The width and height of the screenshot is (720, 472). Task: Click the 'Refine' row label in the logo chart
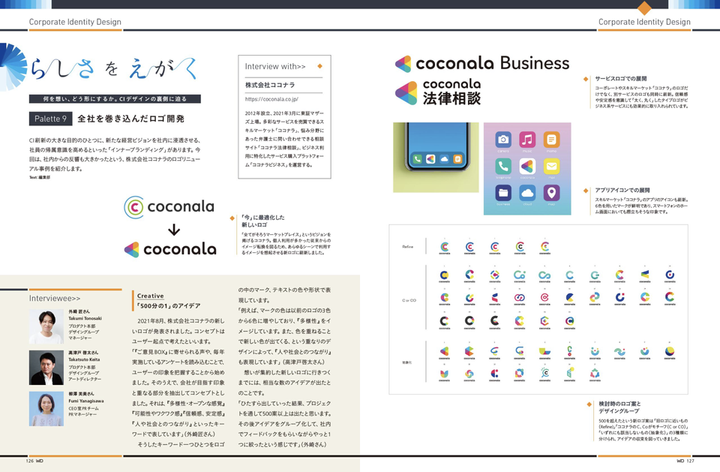coord(408,247)
